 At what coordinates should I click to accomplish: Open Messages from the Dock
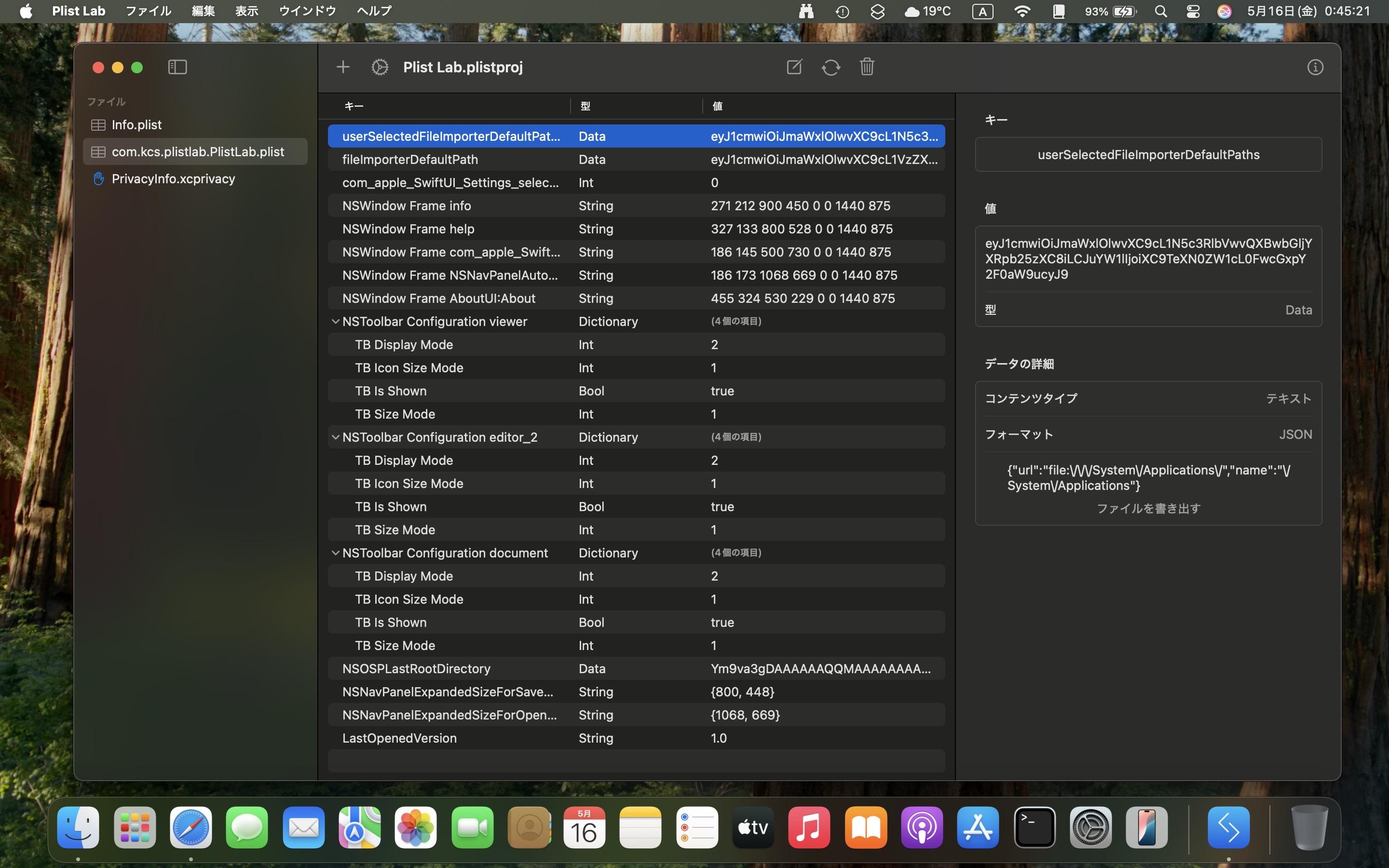click(x=247, y=827)
